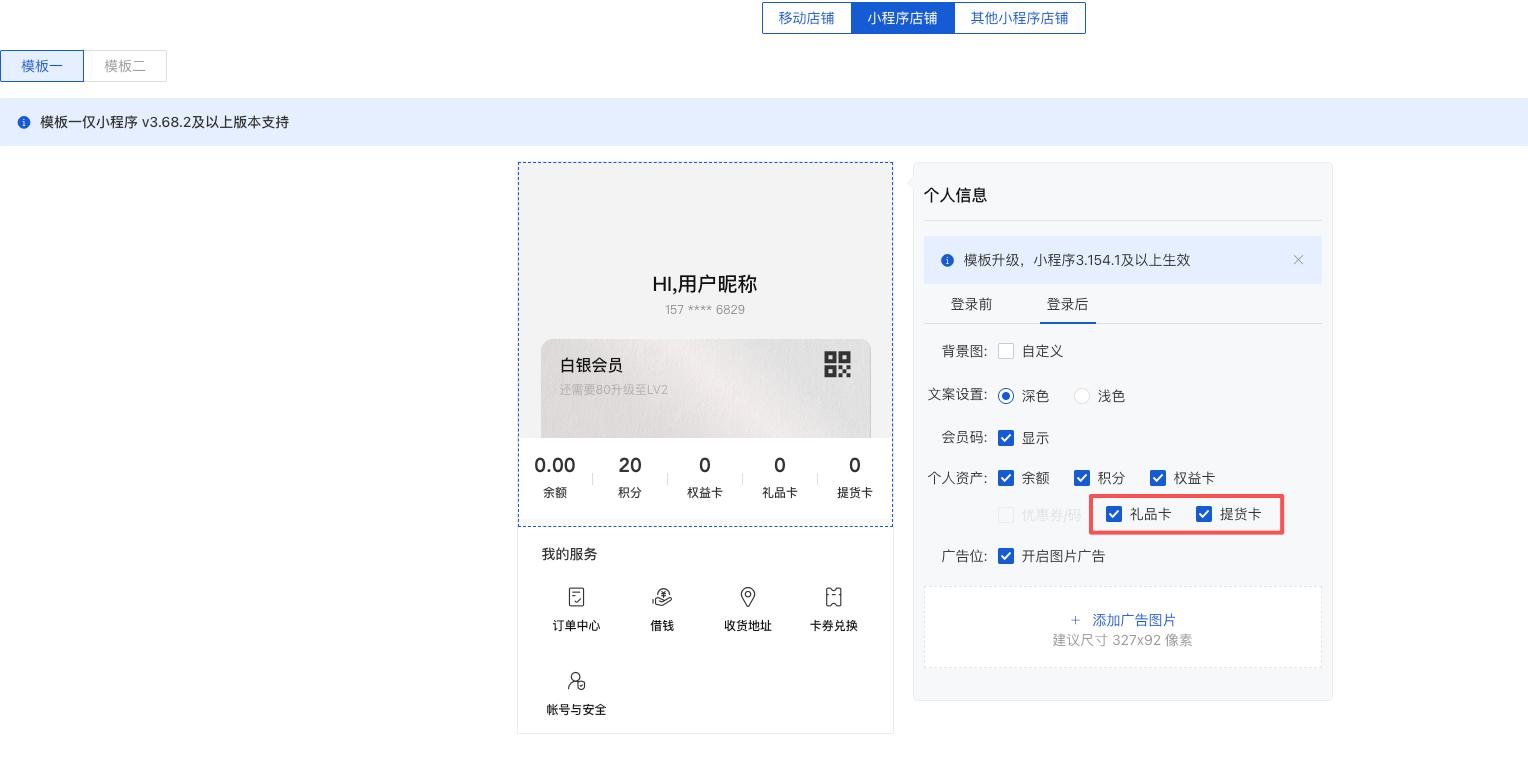This screenshot has width=1528, height=781.
Task: Select the 白银会员 member card
Action: [706, 389]
